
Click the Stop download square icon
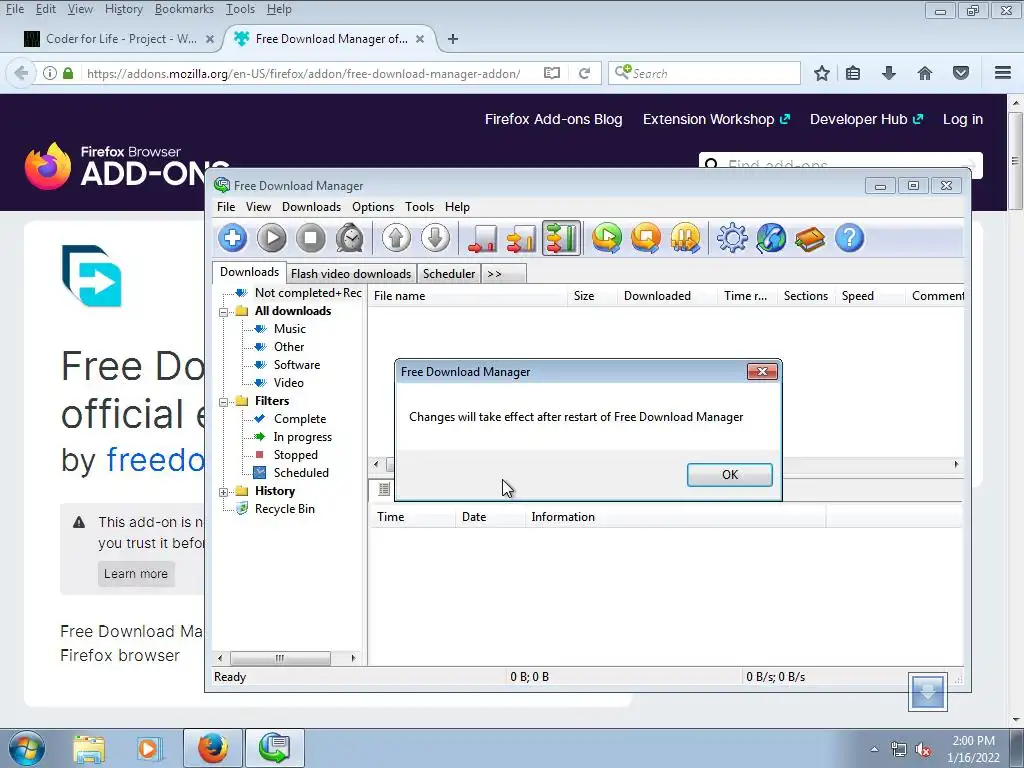click(x=311, y=238)
